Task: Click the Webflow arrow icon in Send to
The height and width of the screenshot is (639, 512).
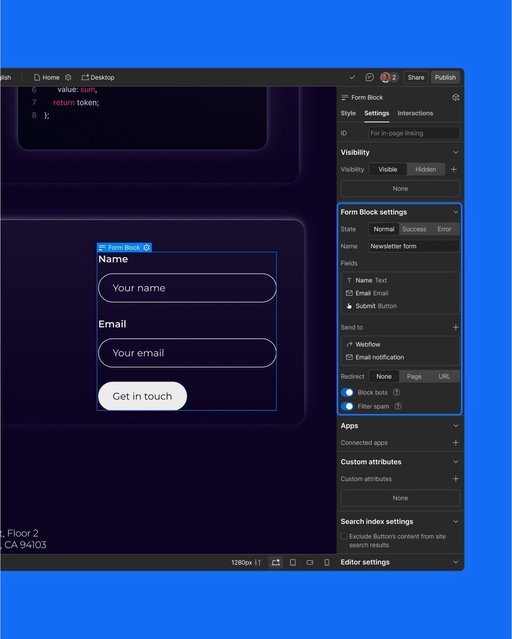Action: click(x=349, y=344)
